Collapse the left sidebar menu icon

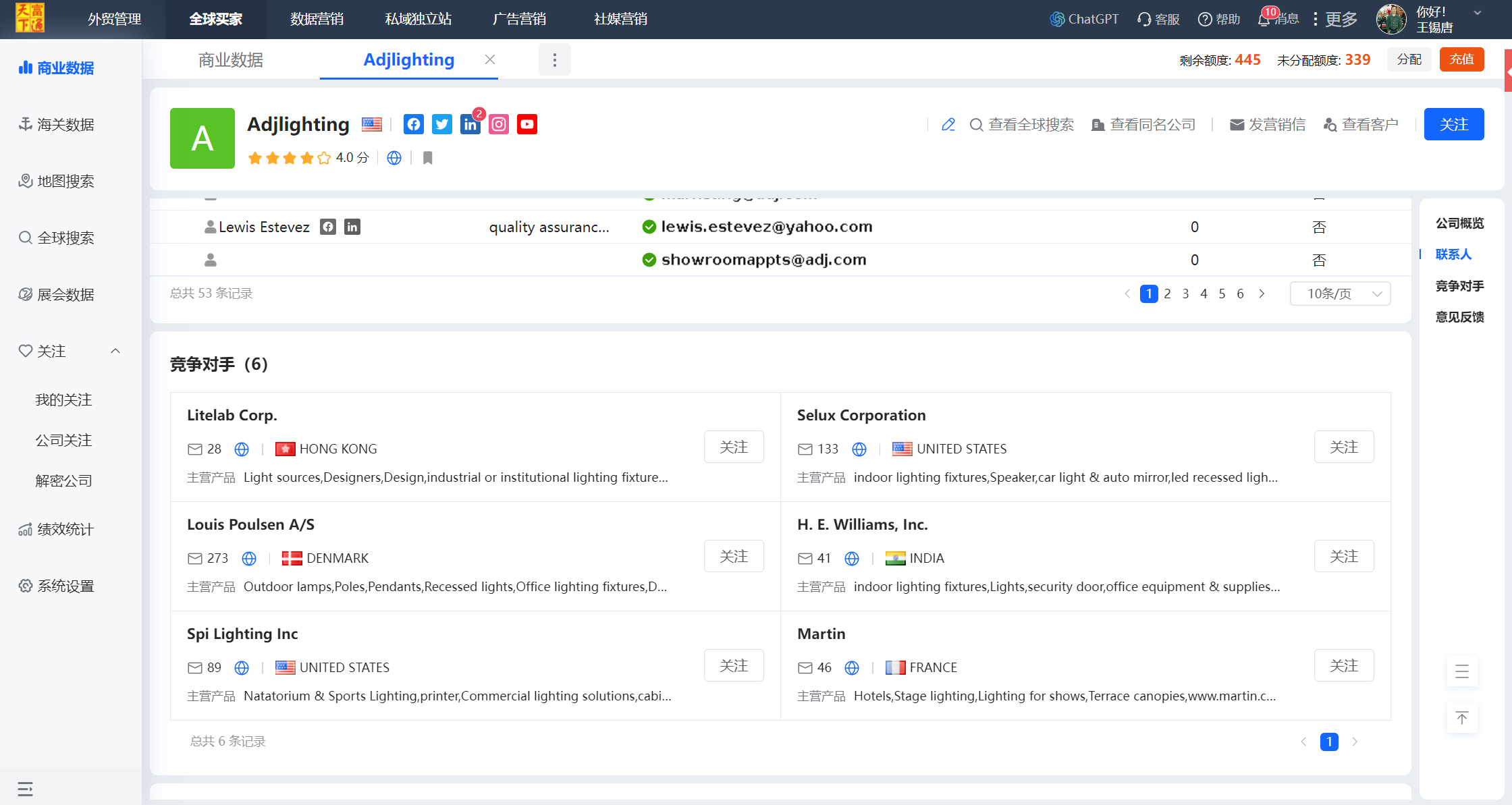point(25,789)
